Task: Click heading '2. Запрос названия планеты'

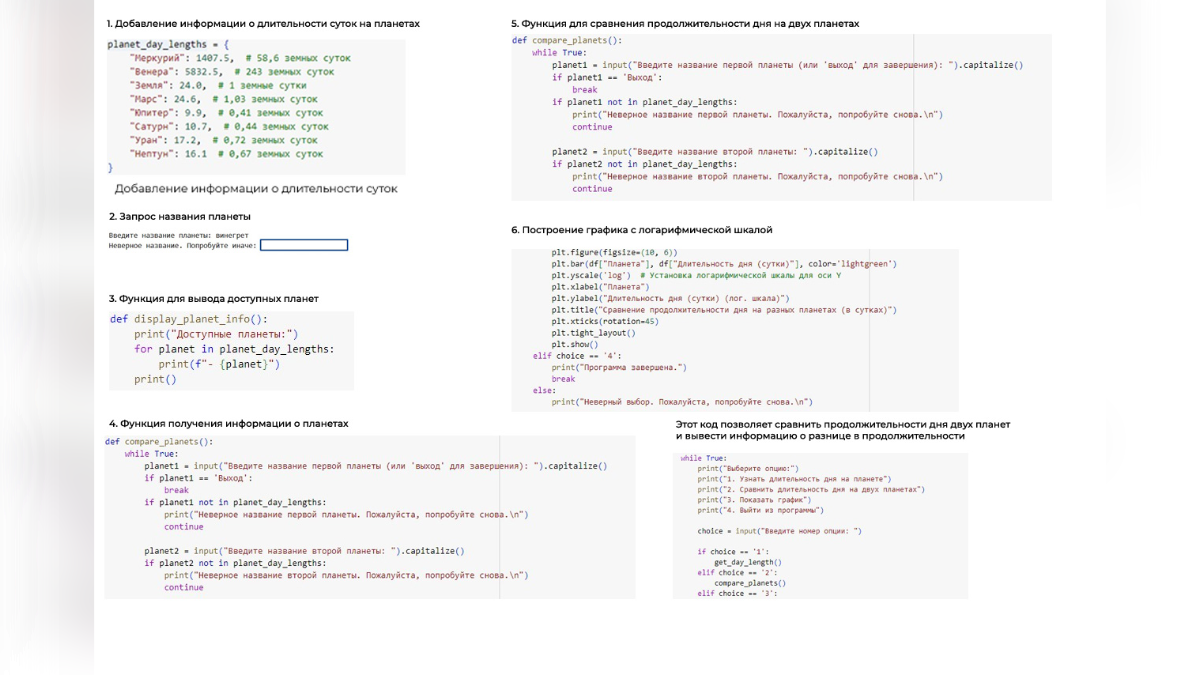Action: 180,216
